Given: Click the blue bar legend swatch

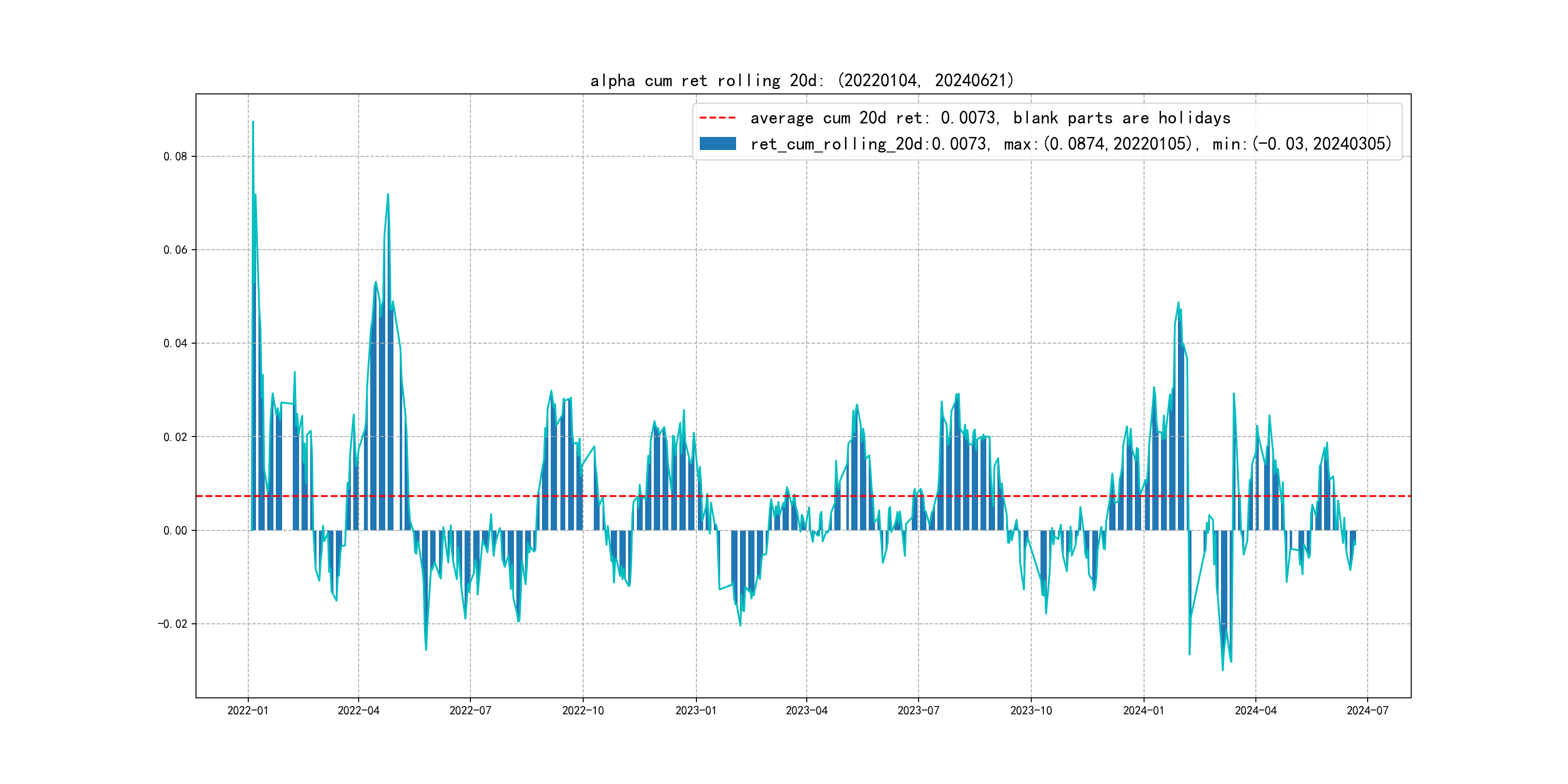Looking at the screenshot, I should pyautogui.click(x=717, y=144).
